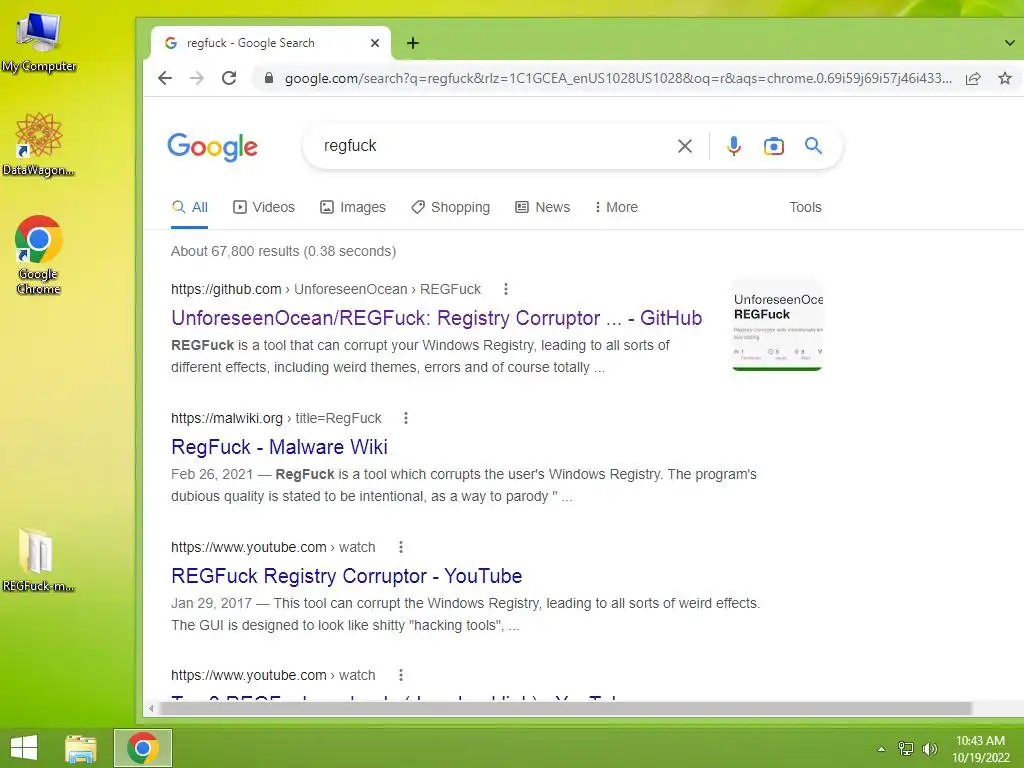Click the address bar URL
1024x768 pixels.
[x=618, y=78]
